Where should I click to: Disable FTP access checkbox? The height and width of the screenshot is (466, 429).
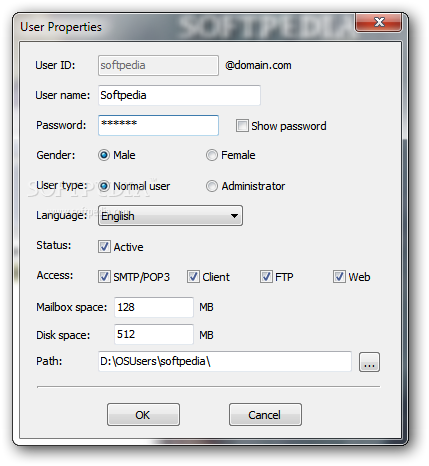tap(266, 277)
